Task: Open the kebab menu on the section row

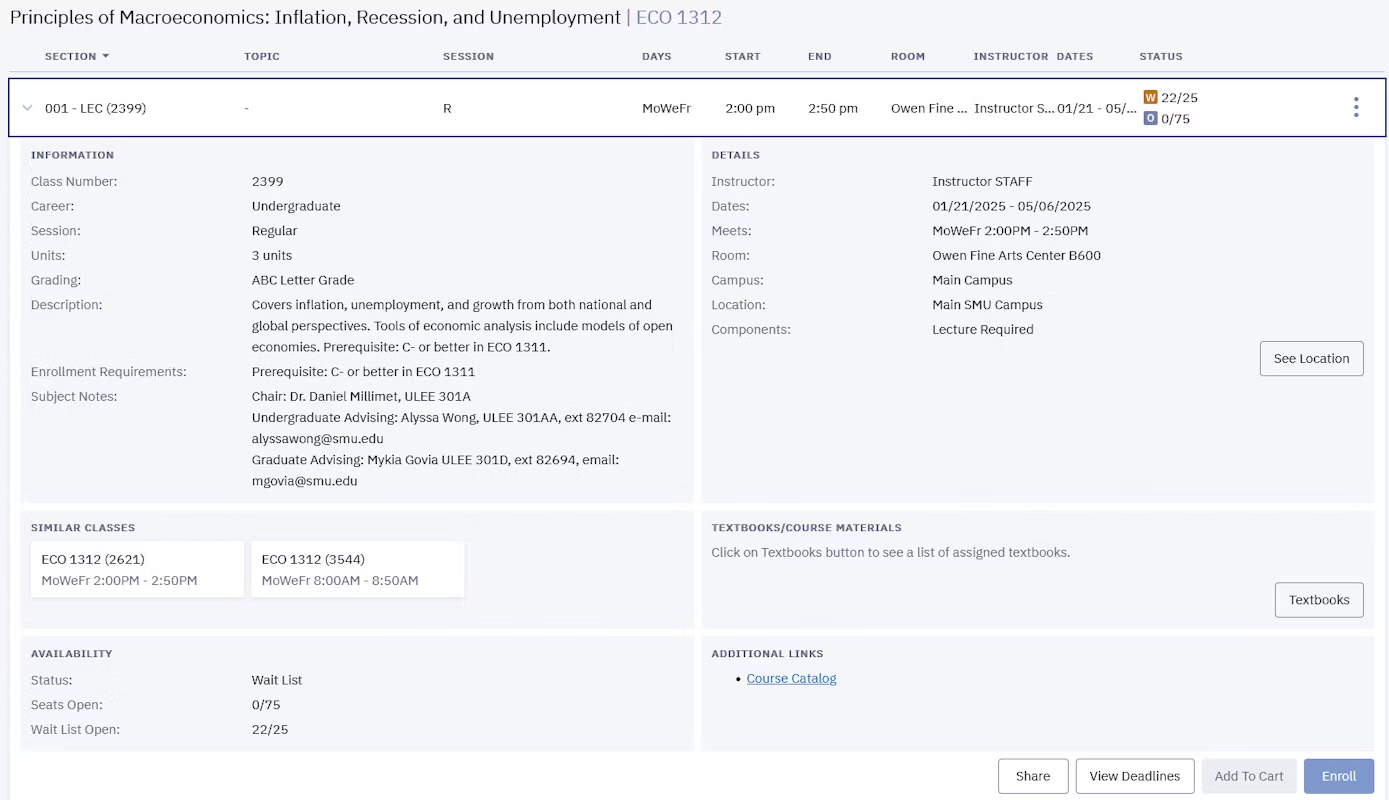Action: (1355, 105)
